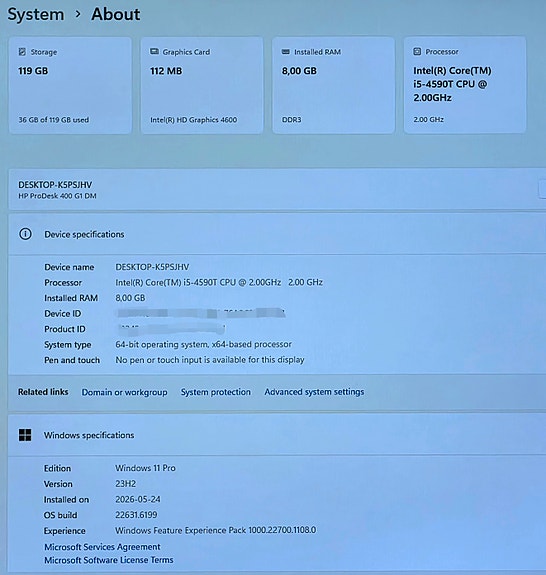
Task: Open Domain or workgroup link
Action: click(x=124, y=392)
